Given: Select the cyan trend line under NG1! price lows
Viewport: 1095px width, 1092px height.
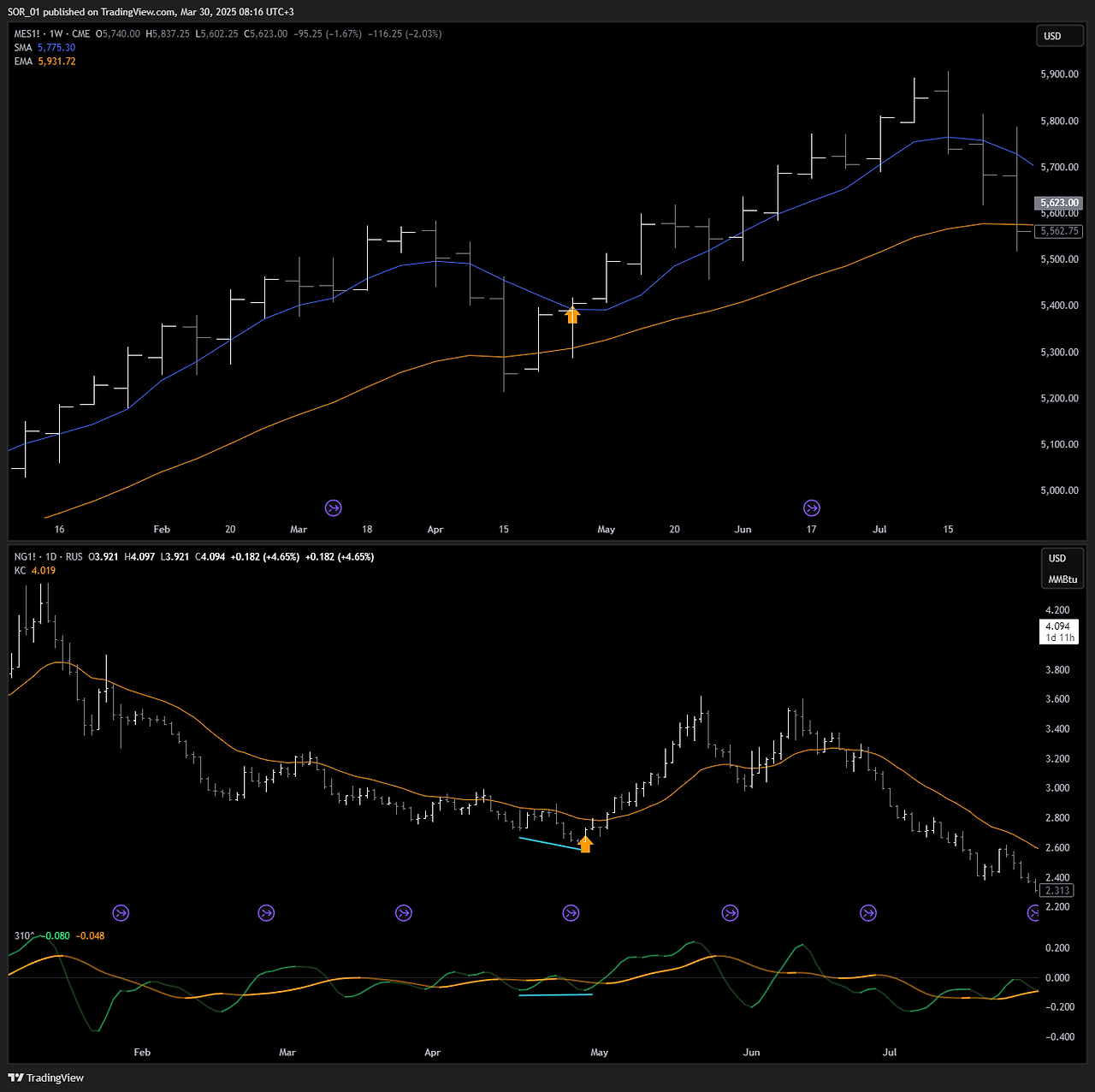Looking at the screenshot, I should pyautogui.click(x=550, y=842).
